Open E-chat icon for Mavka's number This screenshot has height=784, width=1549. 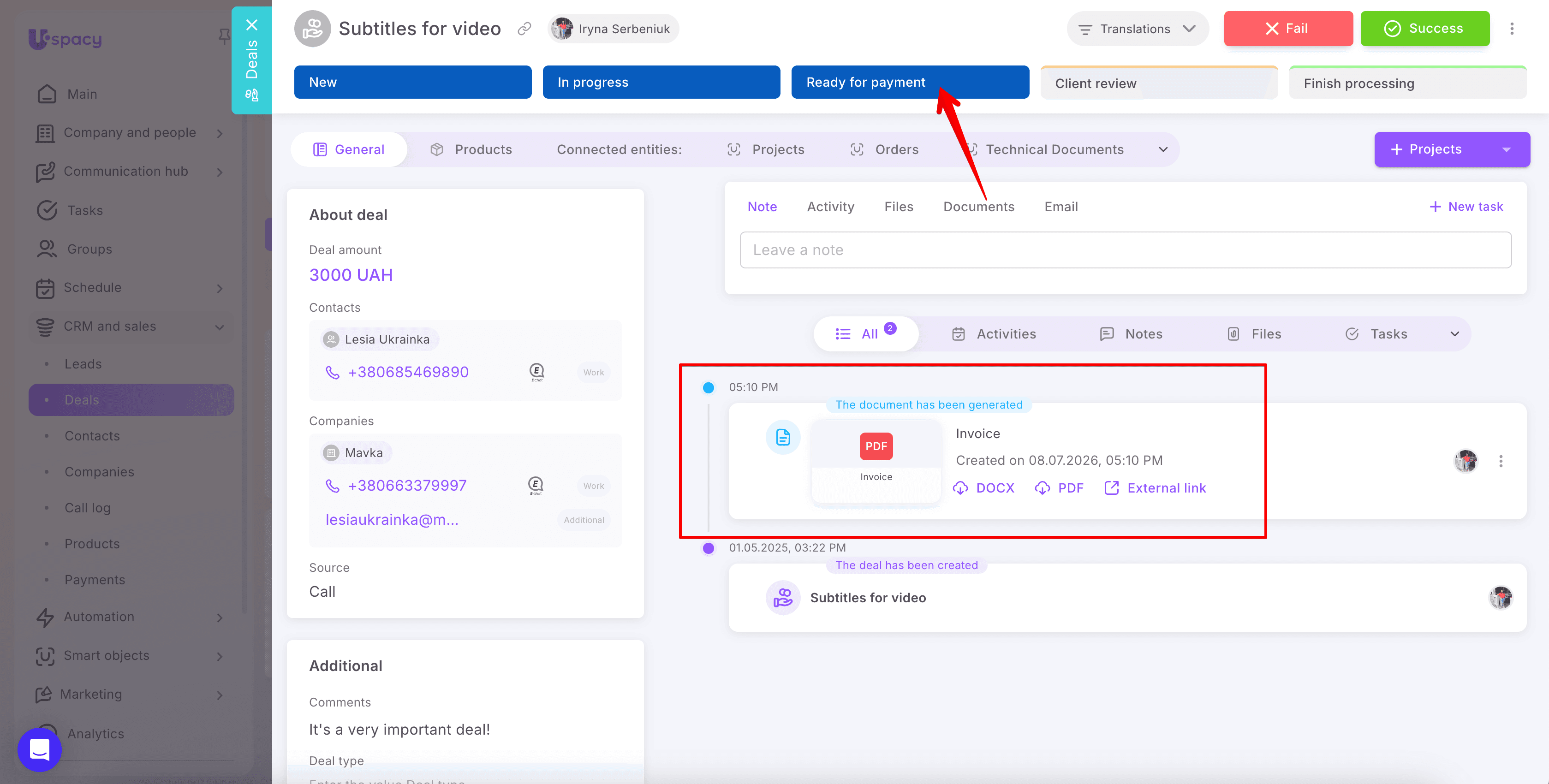(x=535, y=485)
